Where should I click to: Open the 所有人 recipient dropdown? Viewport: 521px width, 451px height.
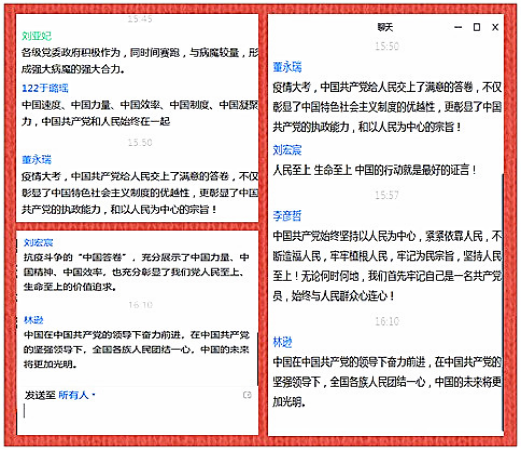76,395
